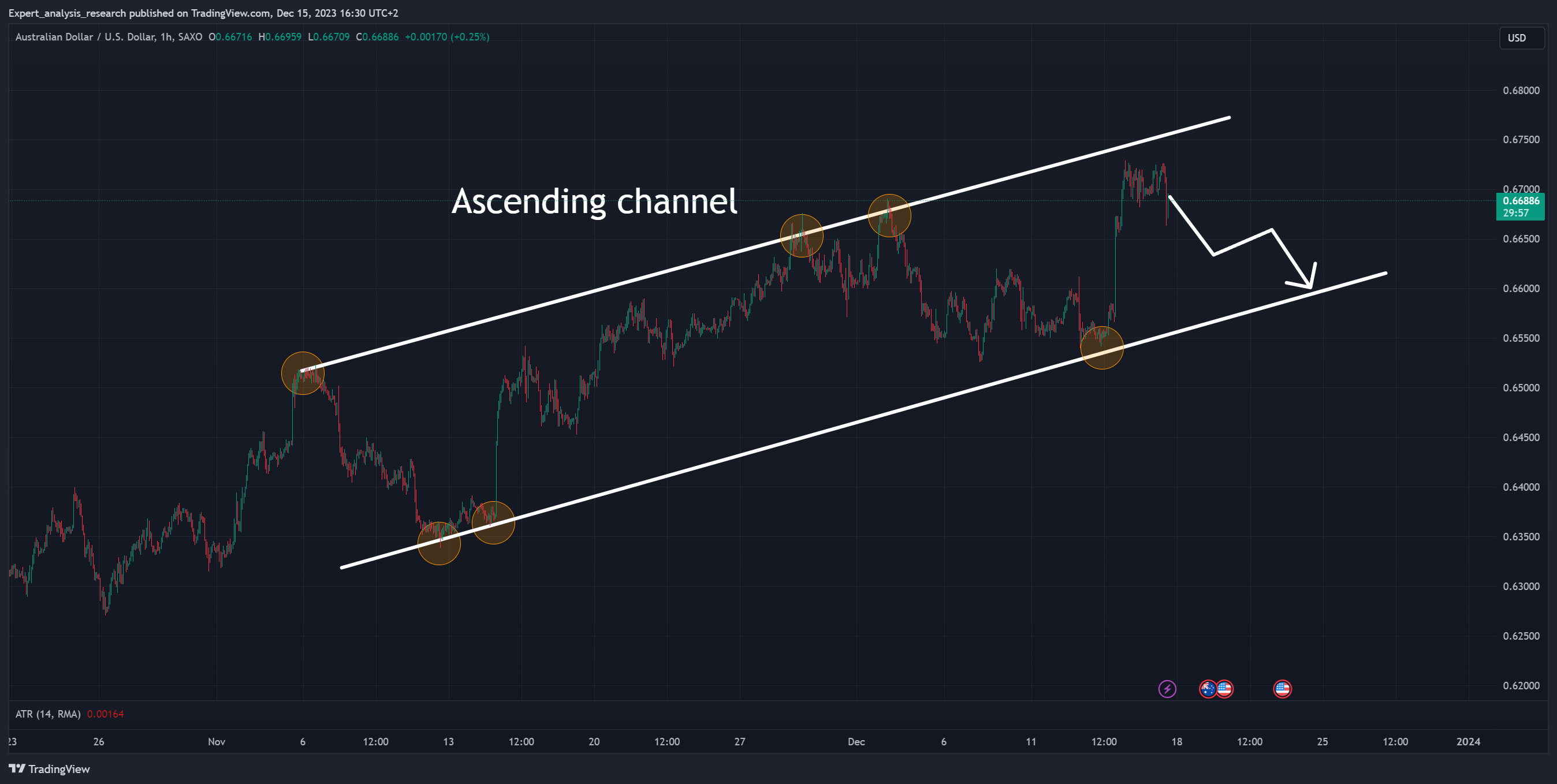The image size is (1557, 784).
Task: Select the Ascending channel text annotation
Action: pyautogui.click(x=594, y=200)
